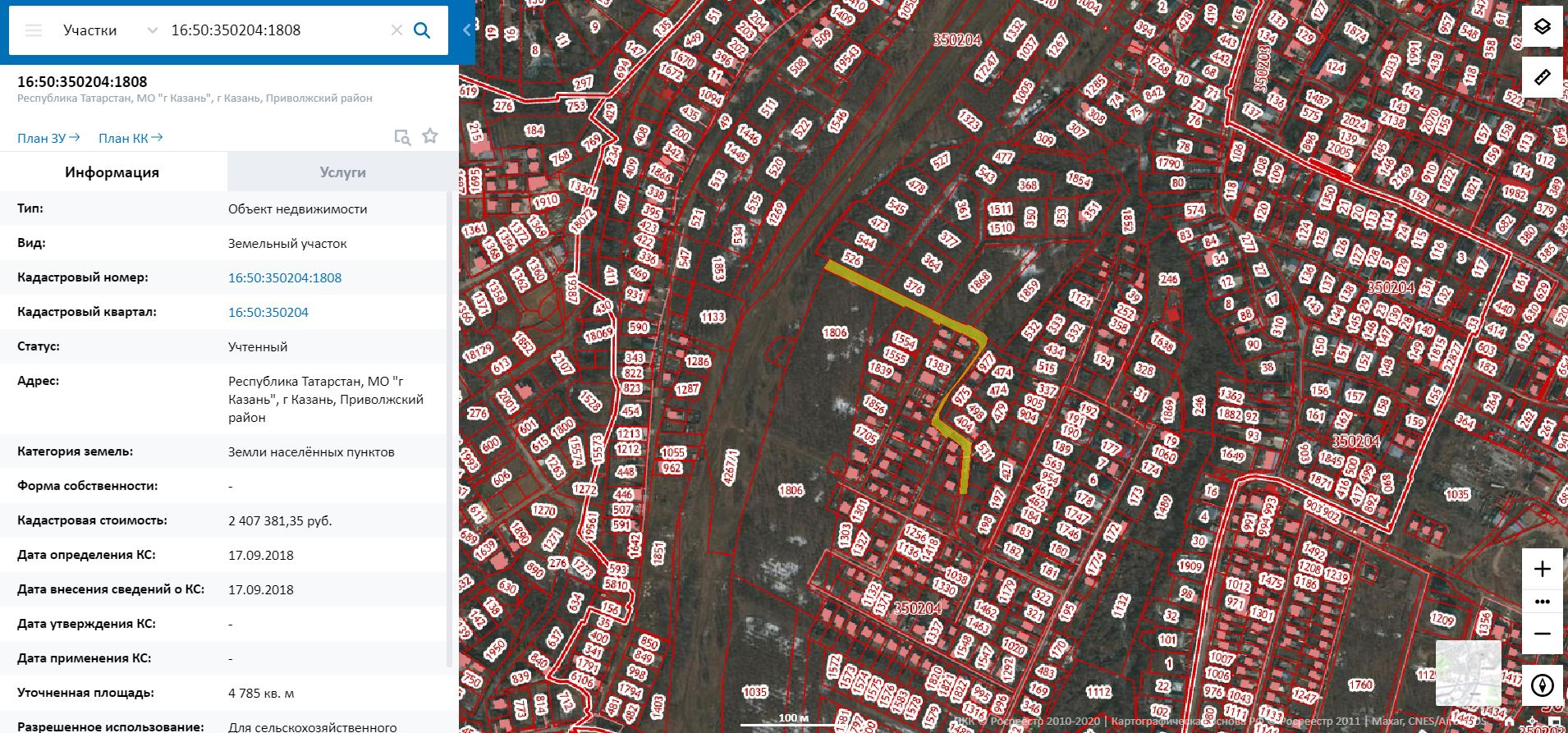This screenshot has height=733, width=1568.
Task: Expand the Участки search type dropdown
Action: click(152, 30)
